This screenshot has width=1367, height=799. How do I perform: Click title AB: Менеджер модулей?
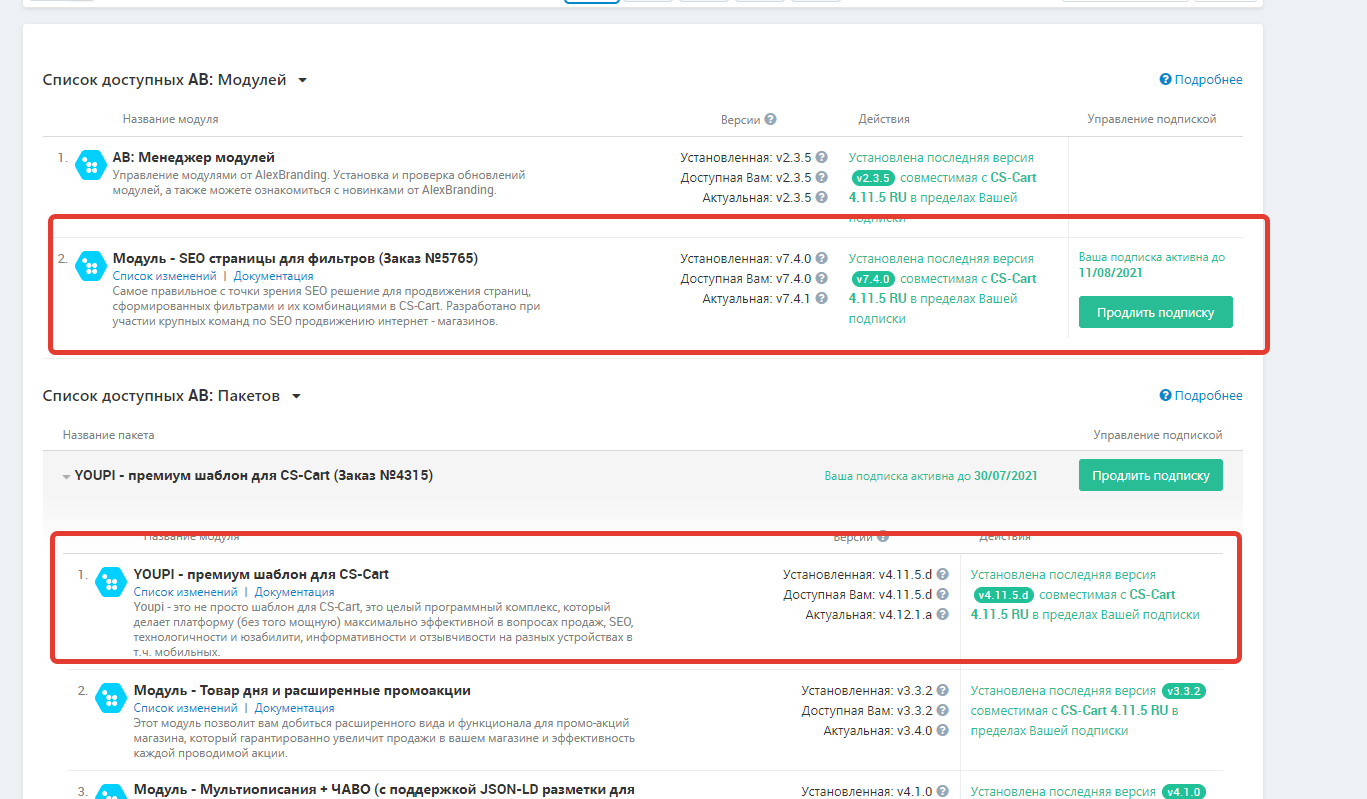point(194,158)
